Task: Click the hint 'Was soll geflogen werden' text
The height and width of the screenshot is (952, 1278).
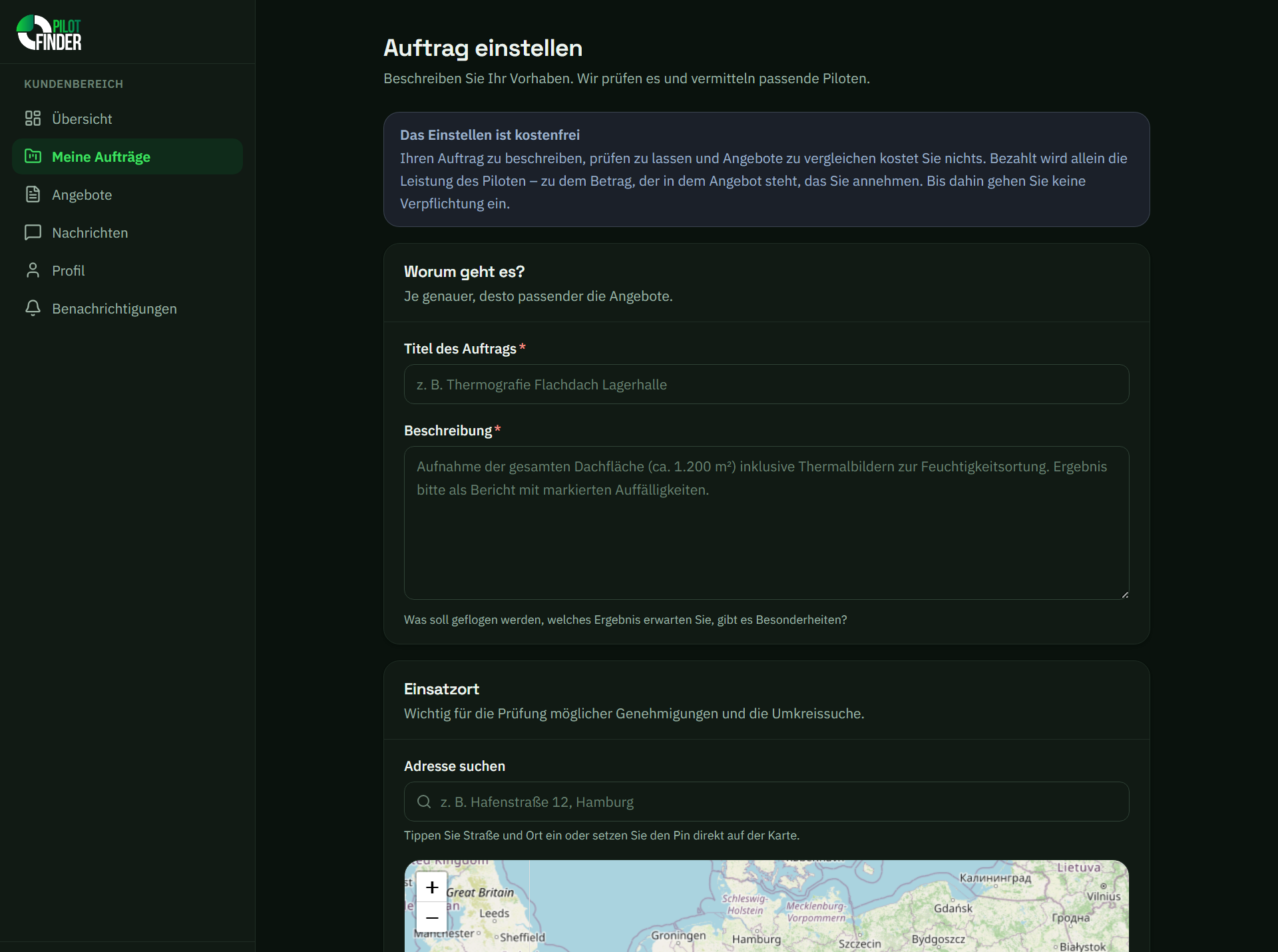Action: click(x=626, y=620)
